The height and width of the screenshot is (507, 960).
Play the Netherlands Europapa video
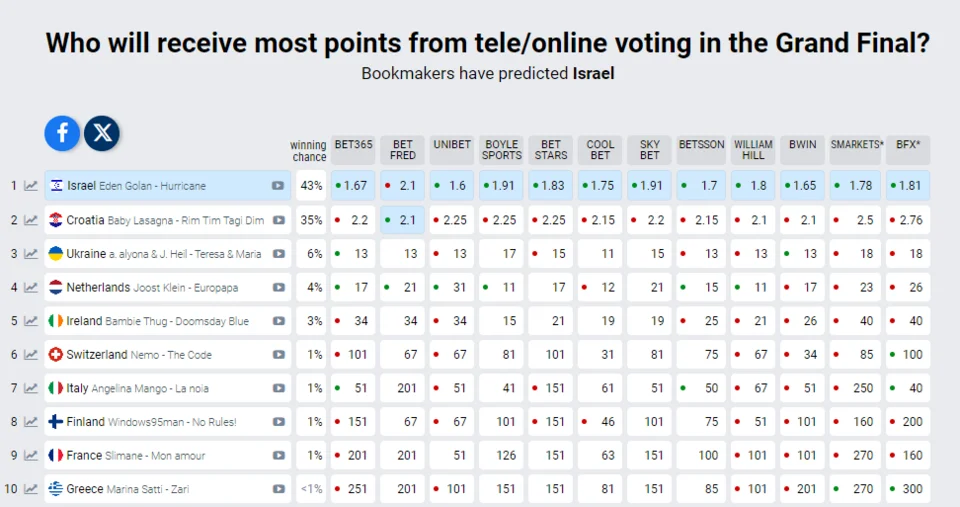tap(278, 288)
